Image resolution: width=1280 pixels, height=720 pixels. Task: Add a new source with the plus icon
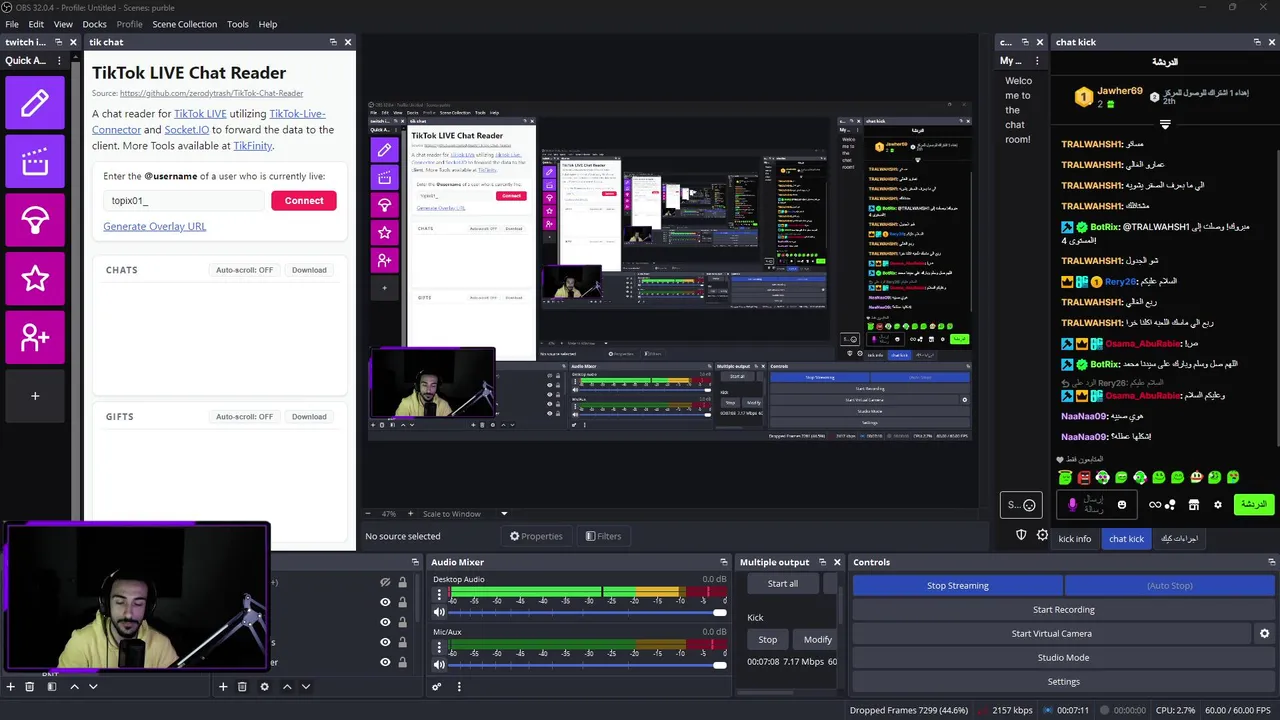[x=223, y=686]
